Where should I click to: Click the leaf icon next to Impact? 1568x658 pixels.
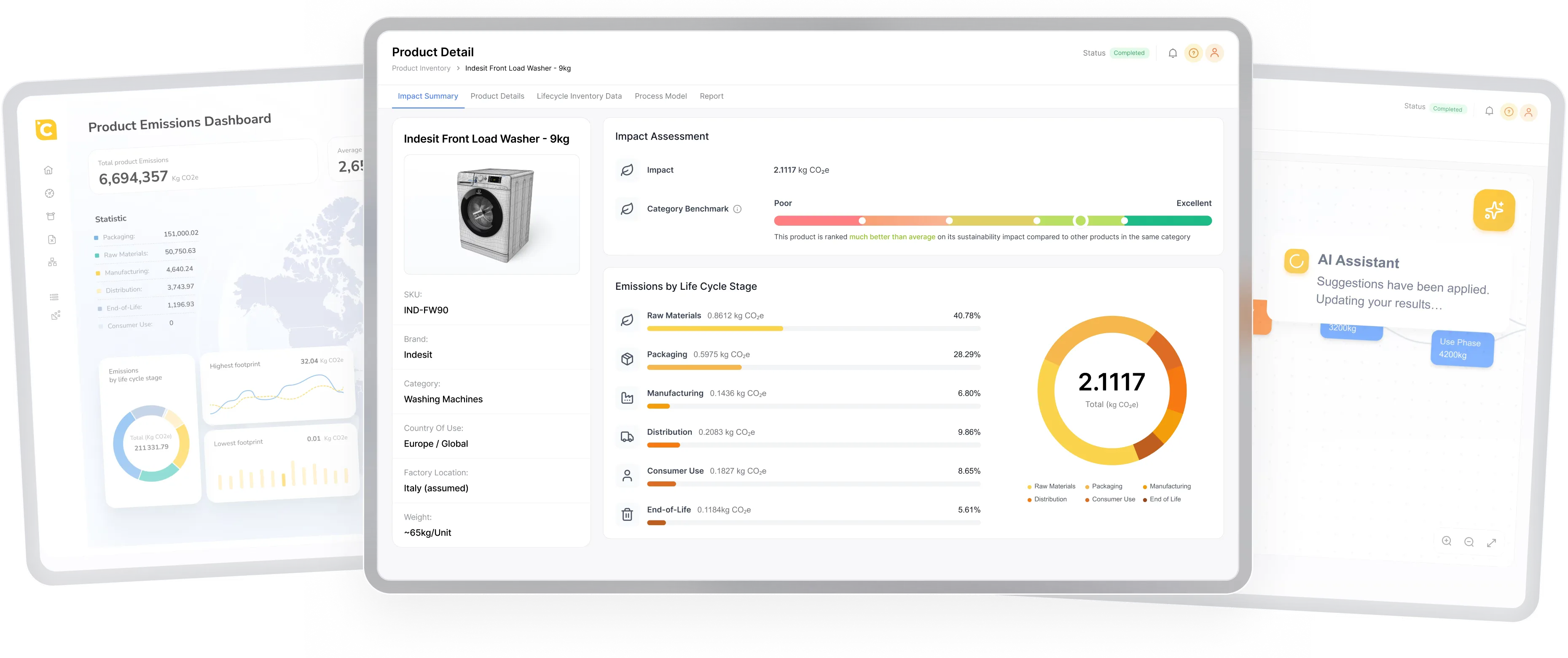click(627, 170)
